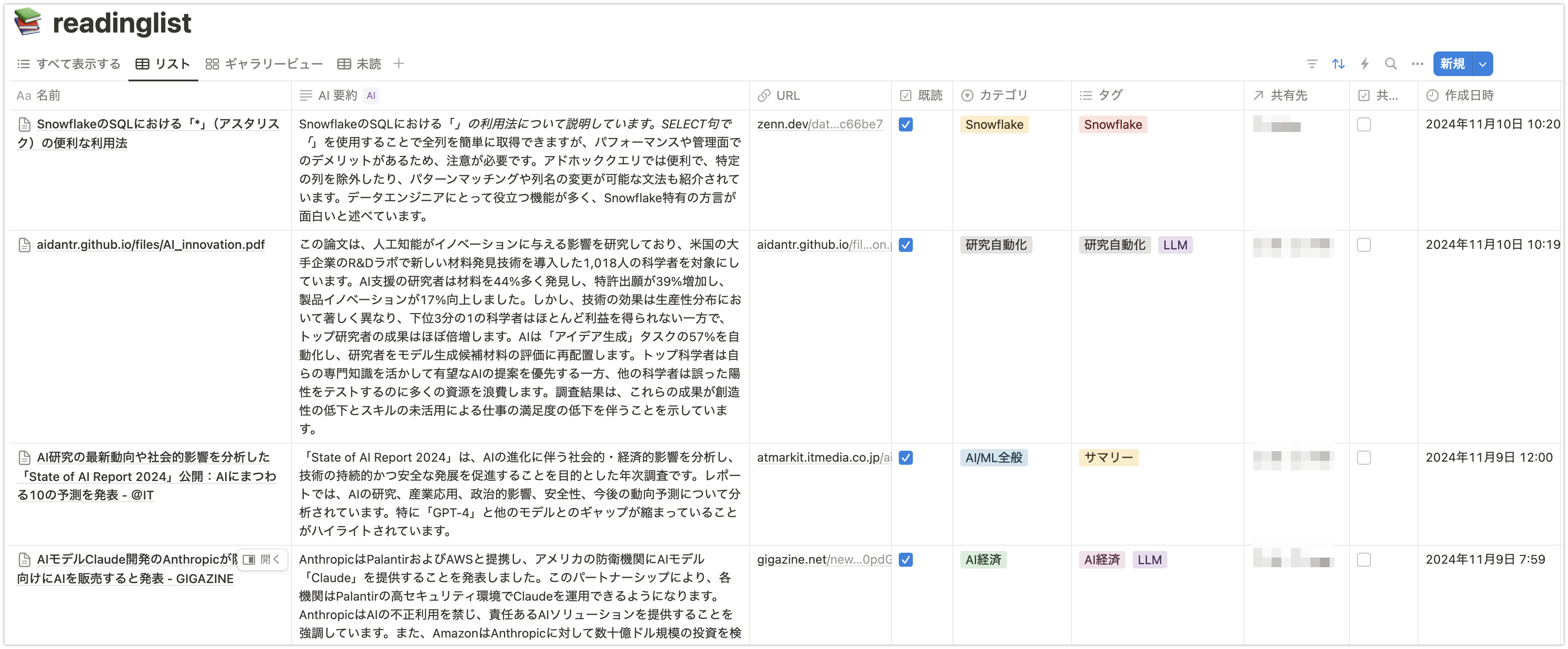The width and height of the screenshot is (1568, 649).
Task: Check 共... box in Snowflake SQL row
Action: point(1364,124)
